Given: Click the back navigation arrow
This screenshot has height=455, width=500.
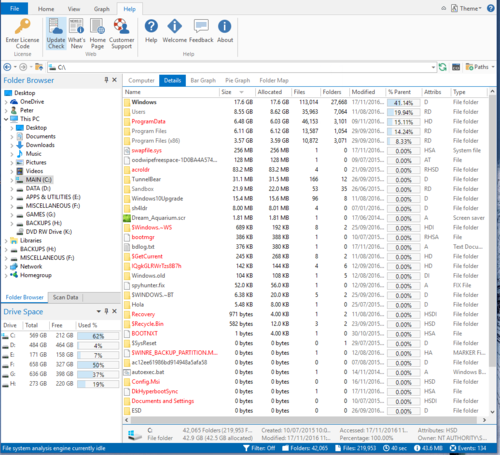Looking at the screenshot, I should point(7,67).
